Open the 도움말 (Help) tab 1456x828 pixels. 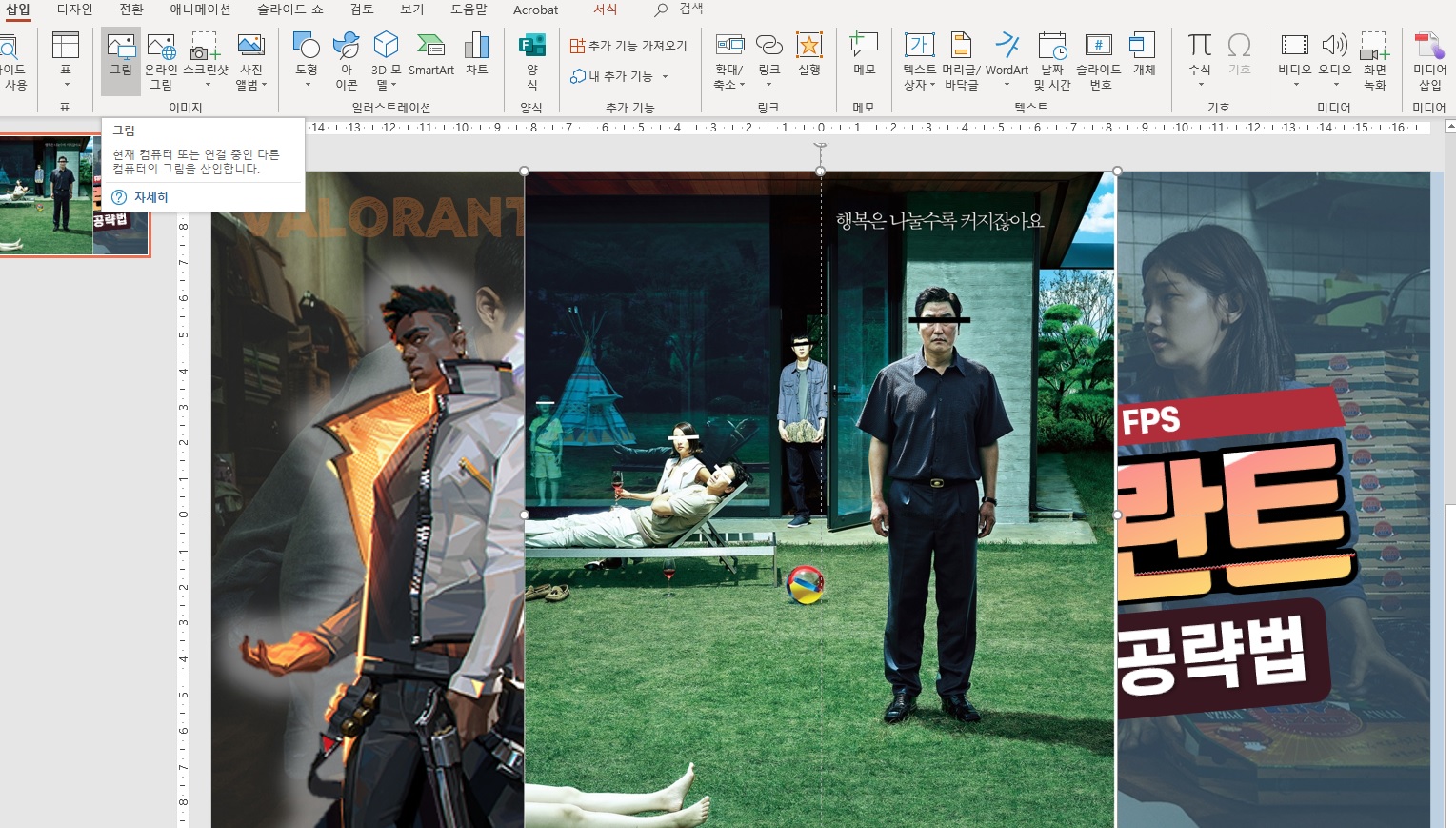click(469, 10)
